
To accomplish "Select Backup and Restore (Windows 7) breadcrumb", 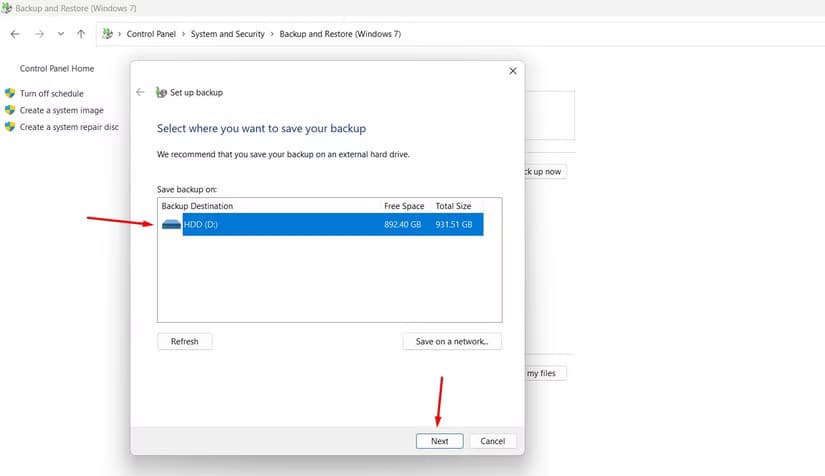I will coord(340,34).
